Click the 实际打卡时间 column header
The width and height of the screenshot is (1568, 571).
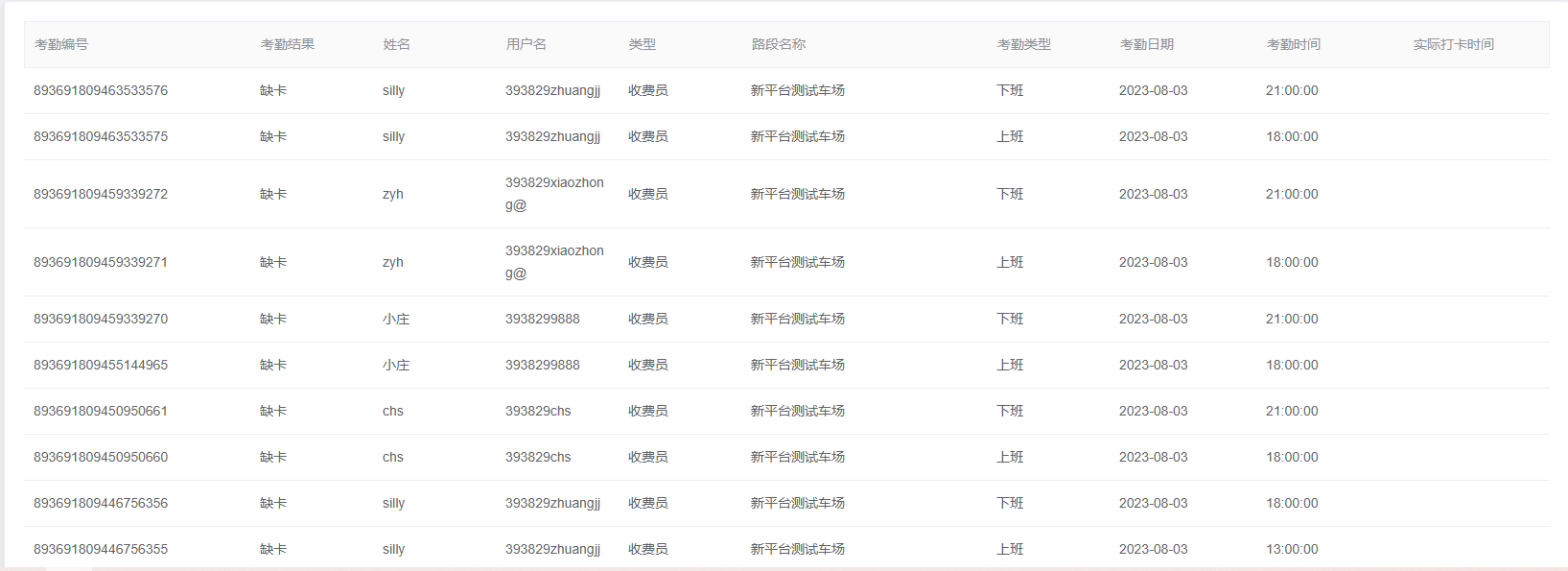pyautogui.click(x=1453, y=44)
